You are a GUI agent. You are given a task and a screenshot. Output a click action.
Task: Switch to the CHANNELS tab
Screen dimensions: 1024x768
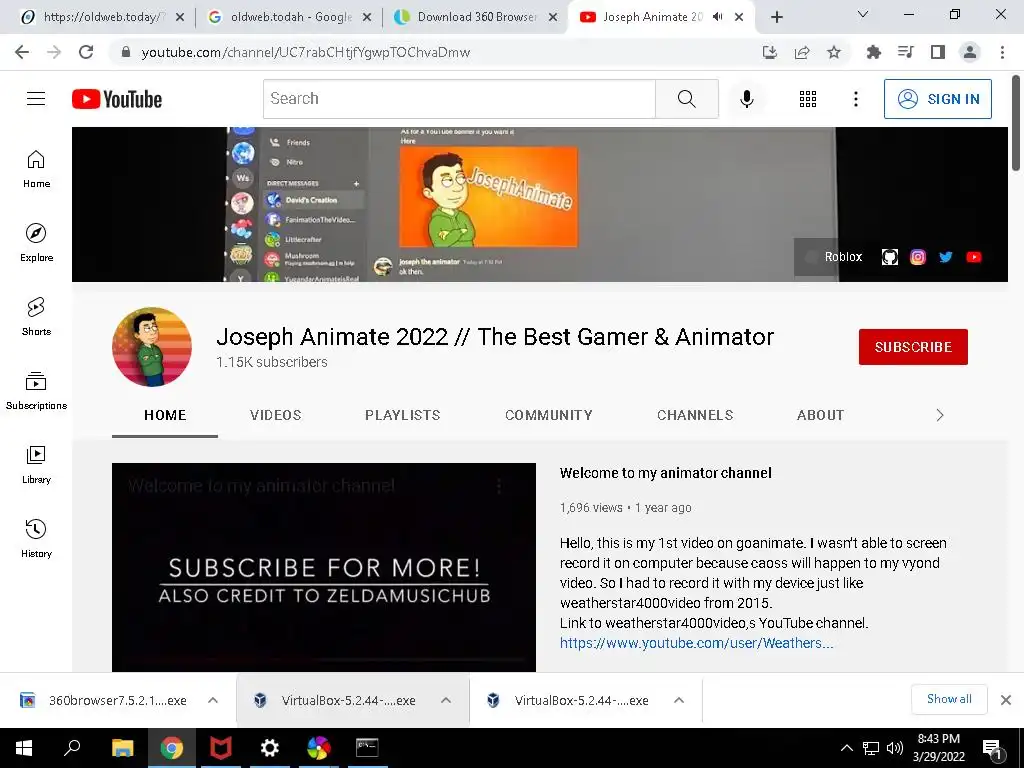695,415
